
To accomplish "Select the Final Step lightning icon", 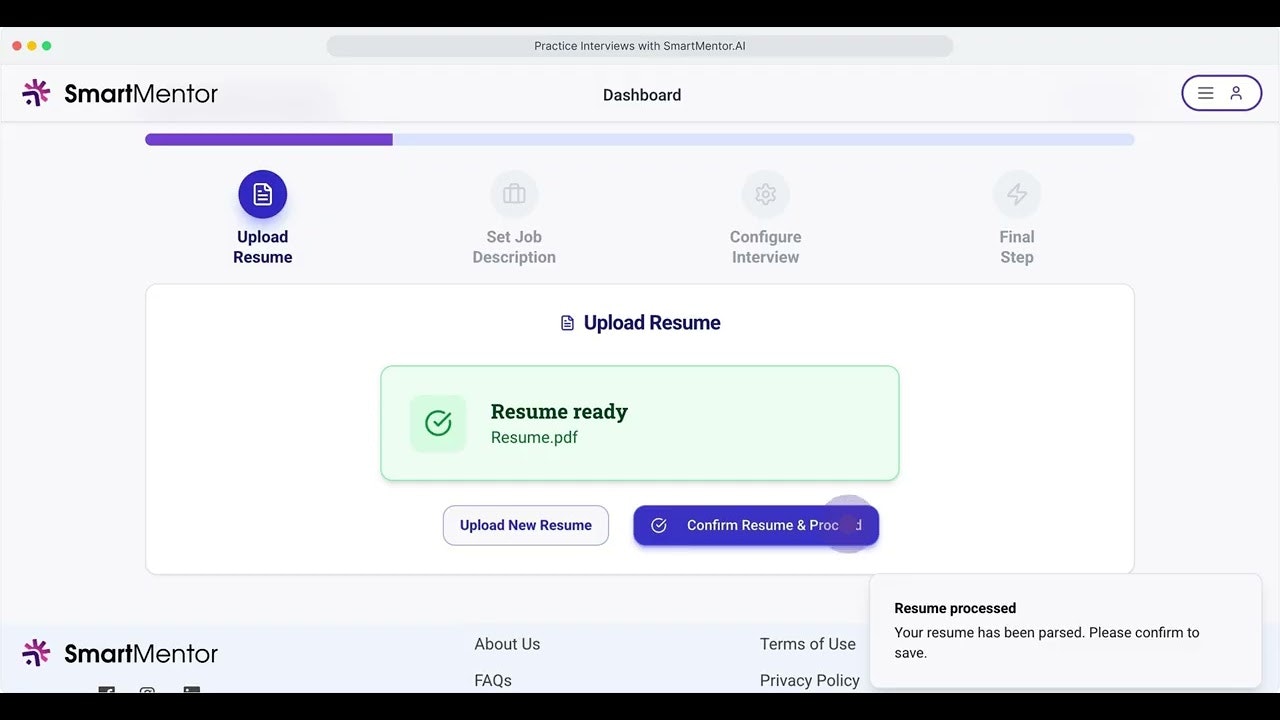I will [1017, 194].
